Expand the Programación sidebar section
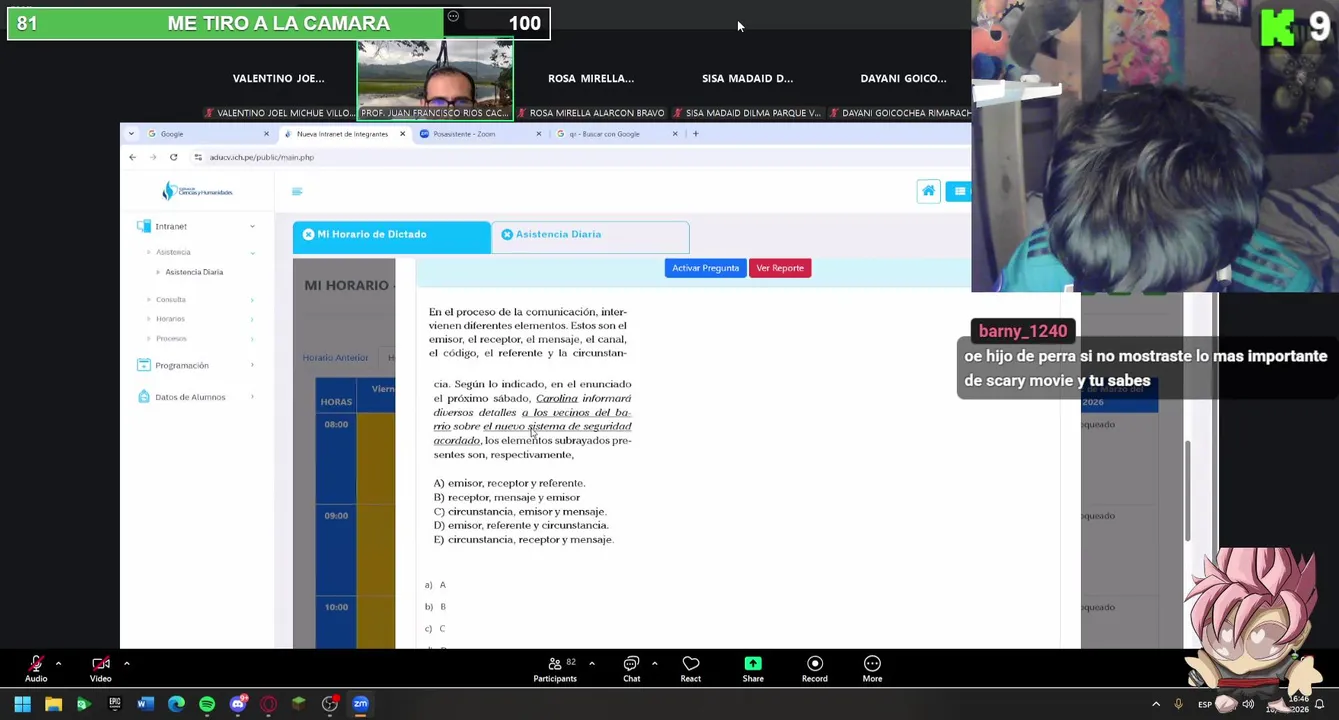Image resolution: width=1339 pixels, height=720 pixels. (x=196, y=365)
